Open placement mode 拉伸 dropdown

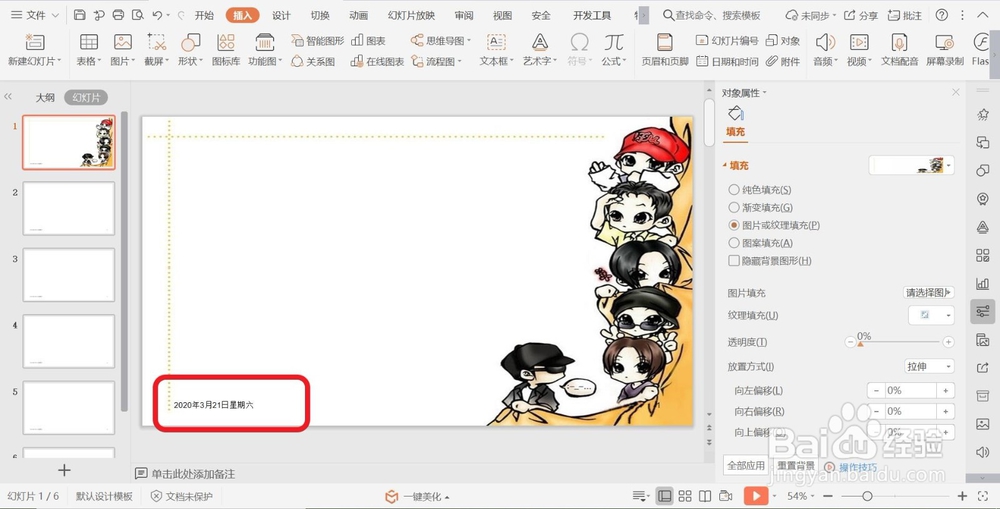pos(929,366)
